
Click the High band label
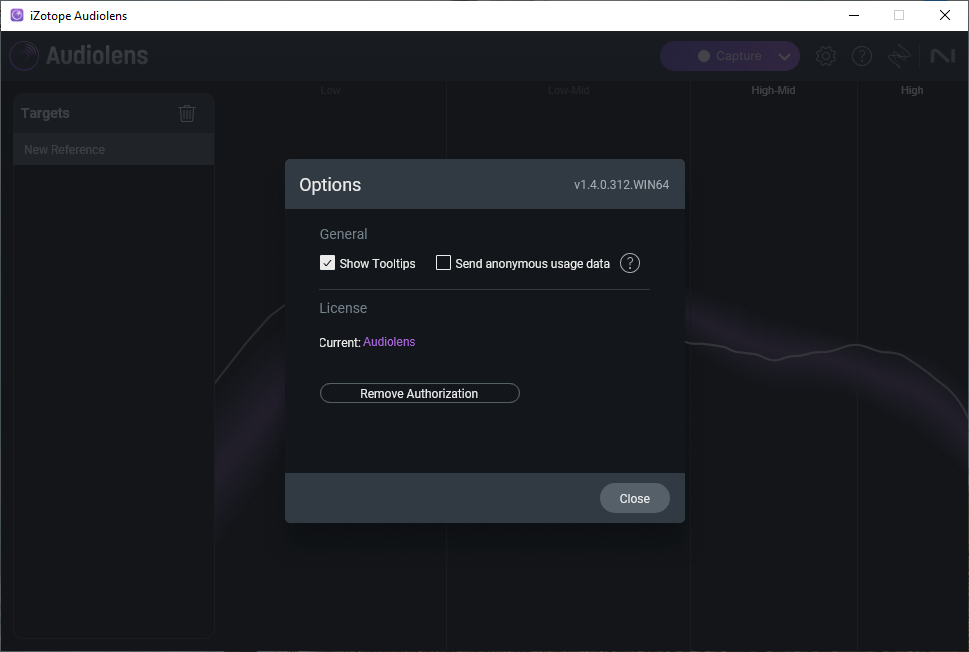(912, 90)
